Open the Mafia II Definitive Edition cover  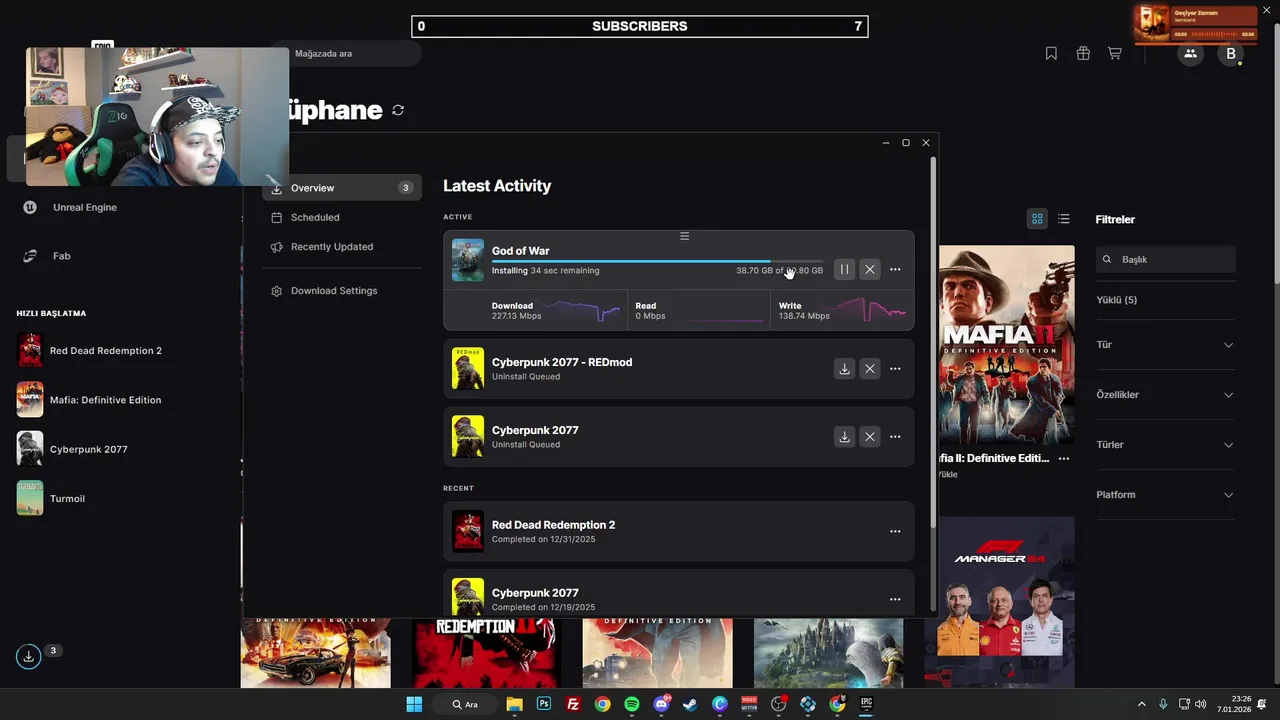coord(1006,346)
